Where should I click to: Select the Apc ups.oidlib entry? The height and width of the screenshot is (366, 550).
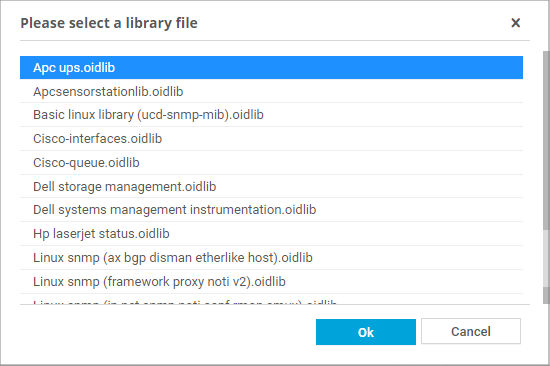[271, 67]
